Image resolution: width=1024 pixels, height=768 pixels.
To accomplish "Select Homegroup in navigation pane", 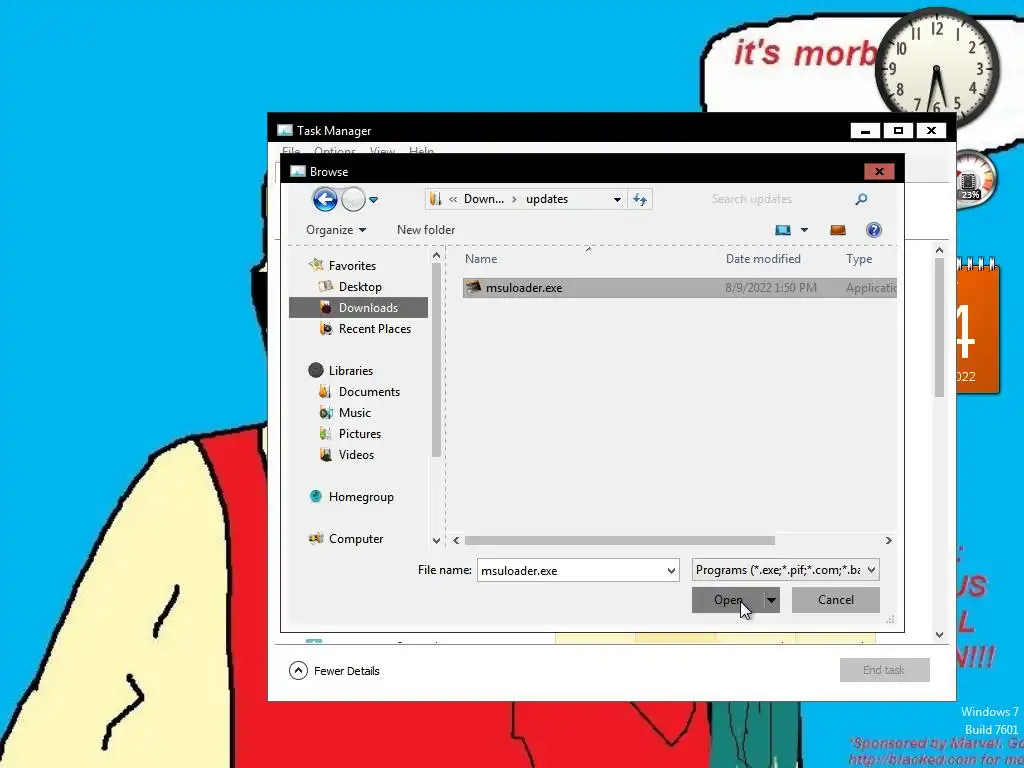I will 361,497.
